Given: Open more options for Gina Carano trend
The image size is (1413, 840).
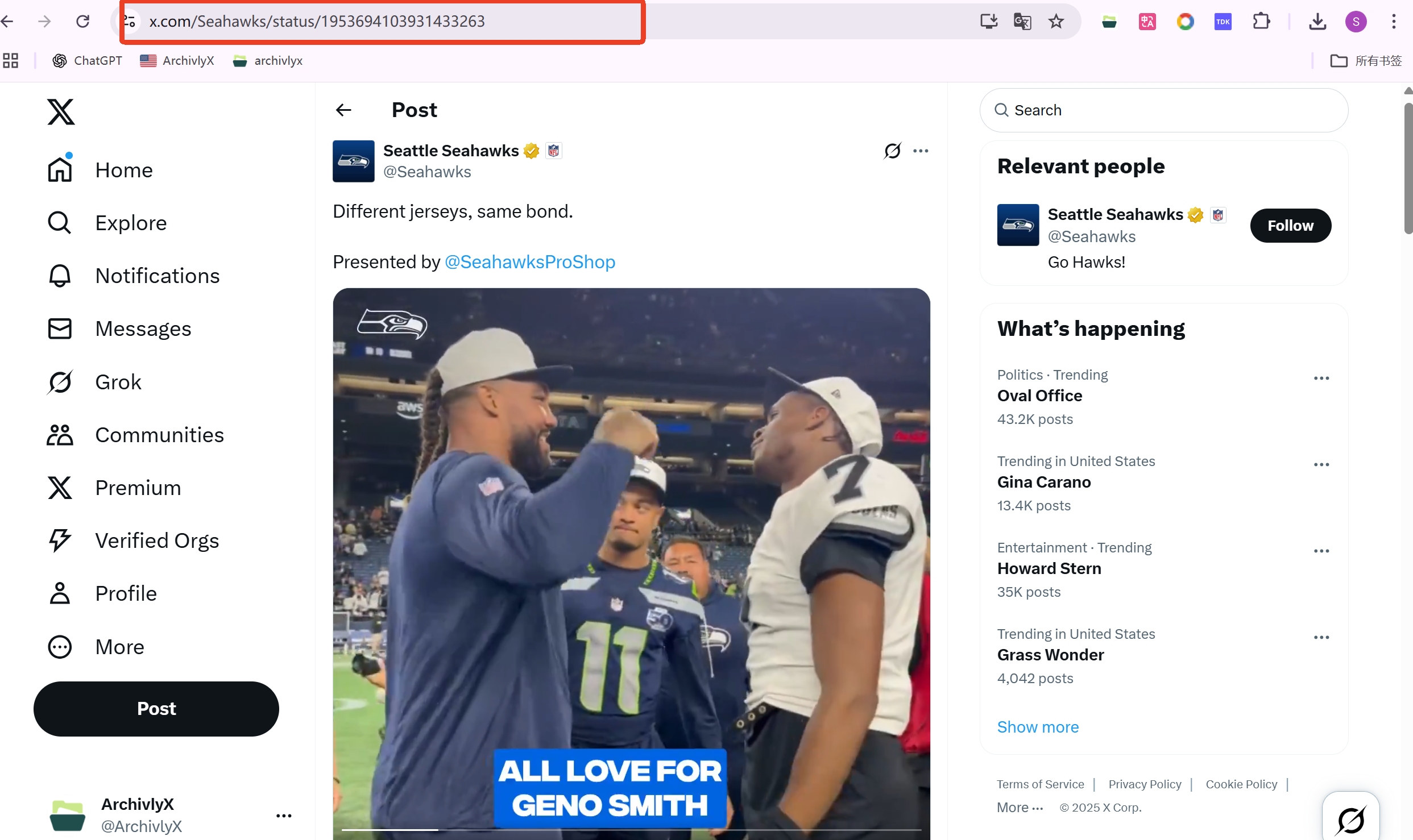Looking at the screenshot, I should point(1321,464).
